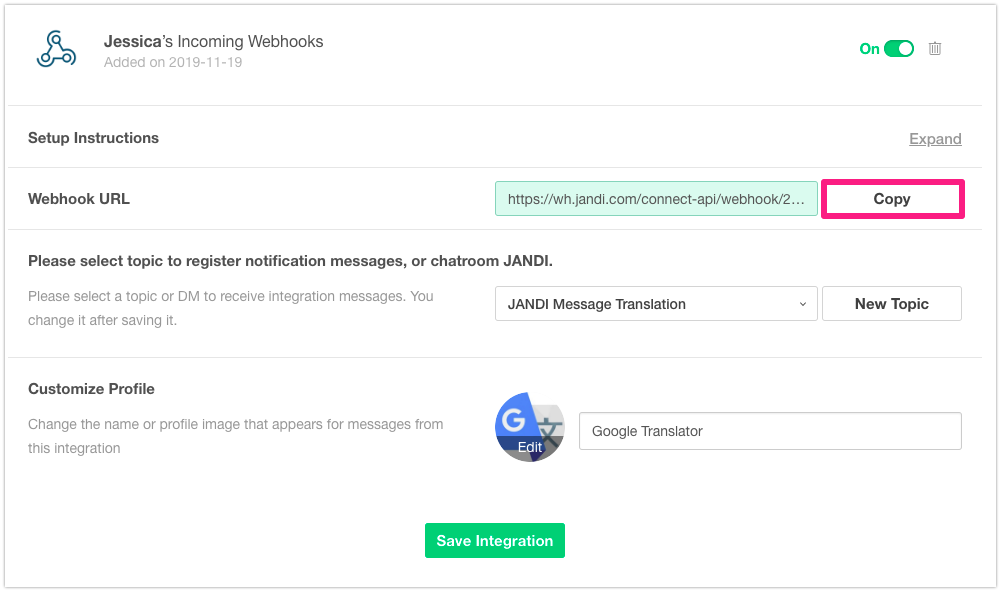Screen dimensions: 1001x592
Task: Click the Added on 2019-11-19 date text
Action: [x=172, y=62]
